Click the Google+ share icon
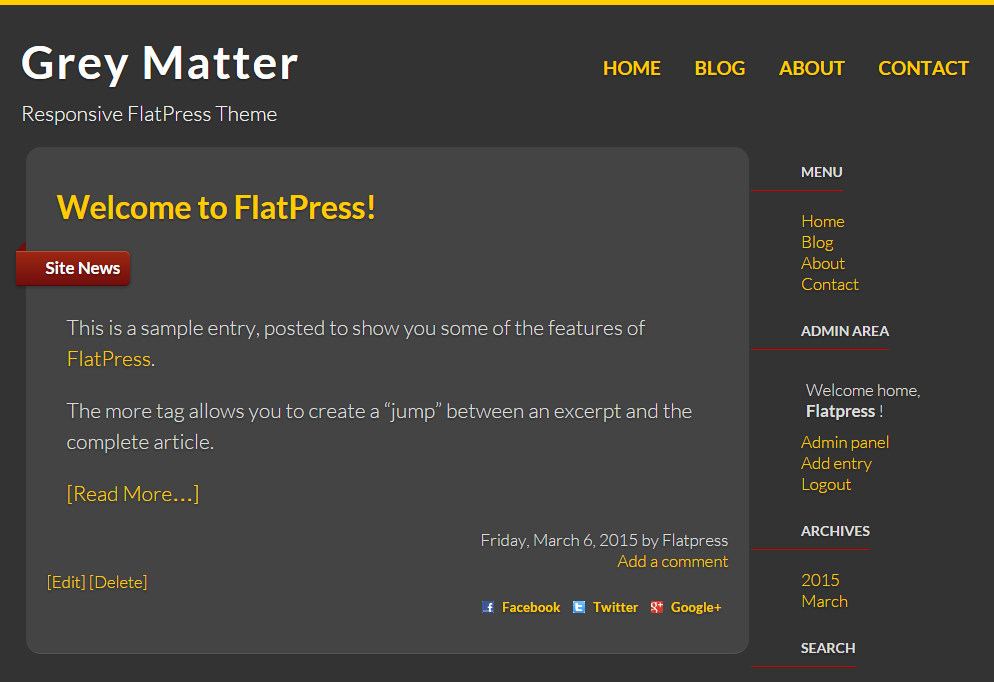Image resolution: width=994 pixels, height=682 pixels. coord(657,607)
